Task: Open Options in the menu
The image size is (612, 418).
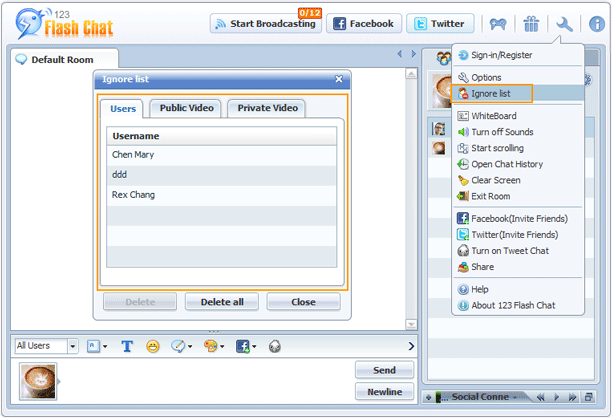Action: (518, 77)
